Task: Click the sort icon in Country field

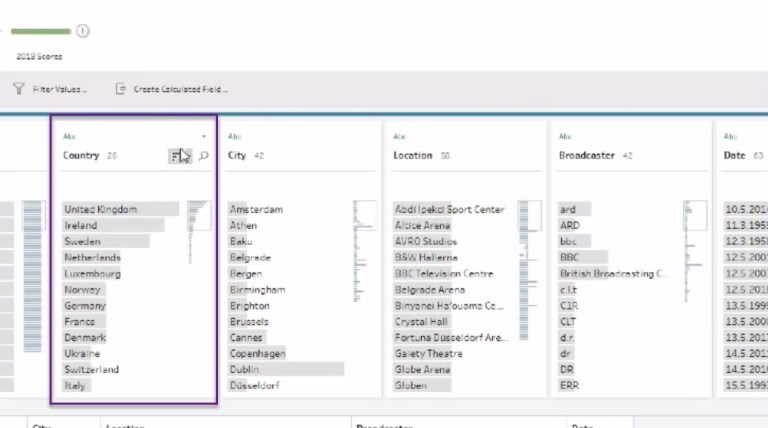Action: (x=176, y=156)
